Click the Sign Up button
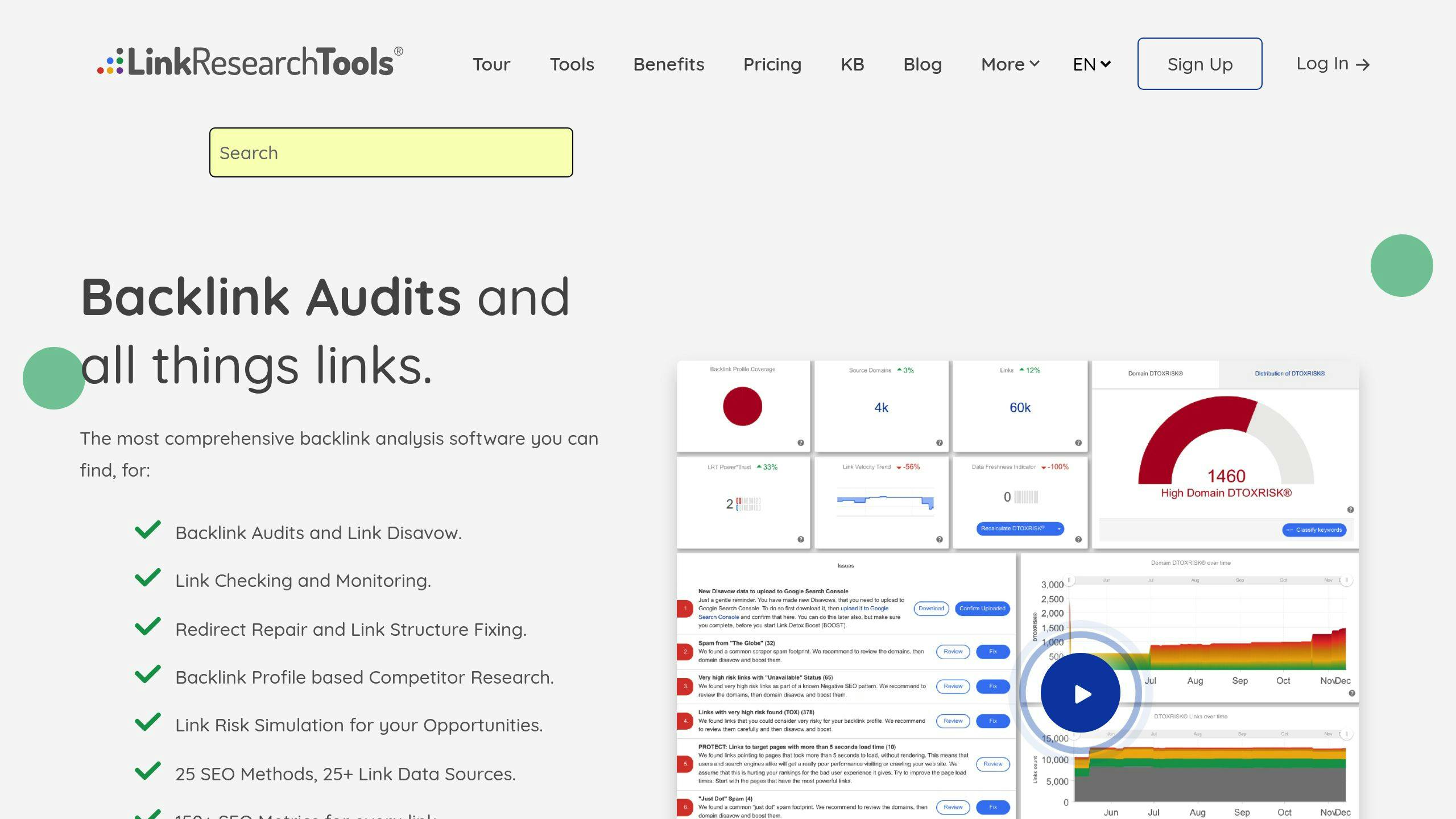This screenshot has height=819, width=1456. pos(1199,63)
